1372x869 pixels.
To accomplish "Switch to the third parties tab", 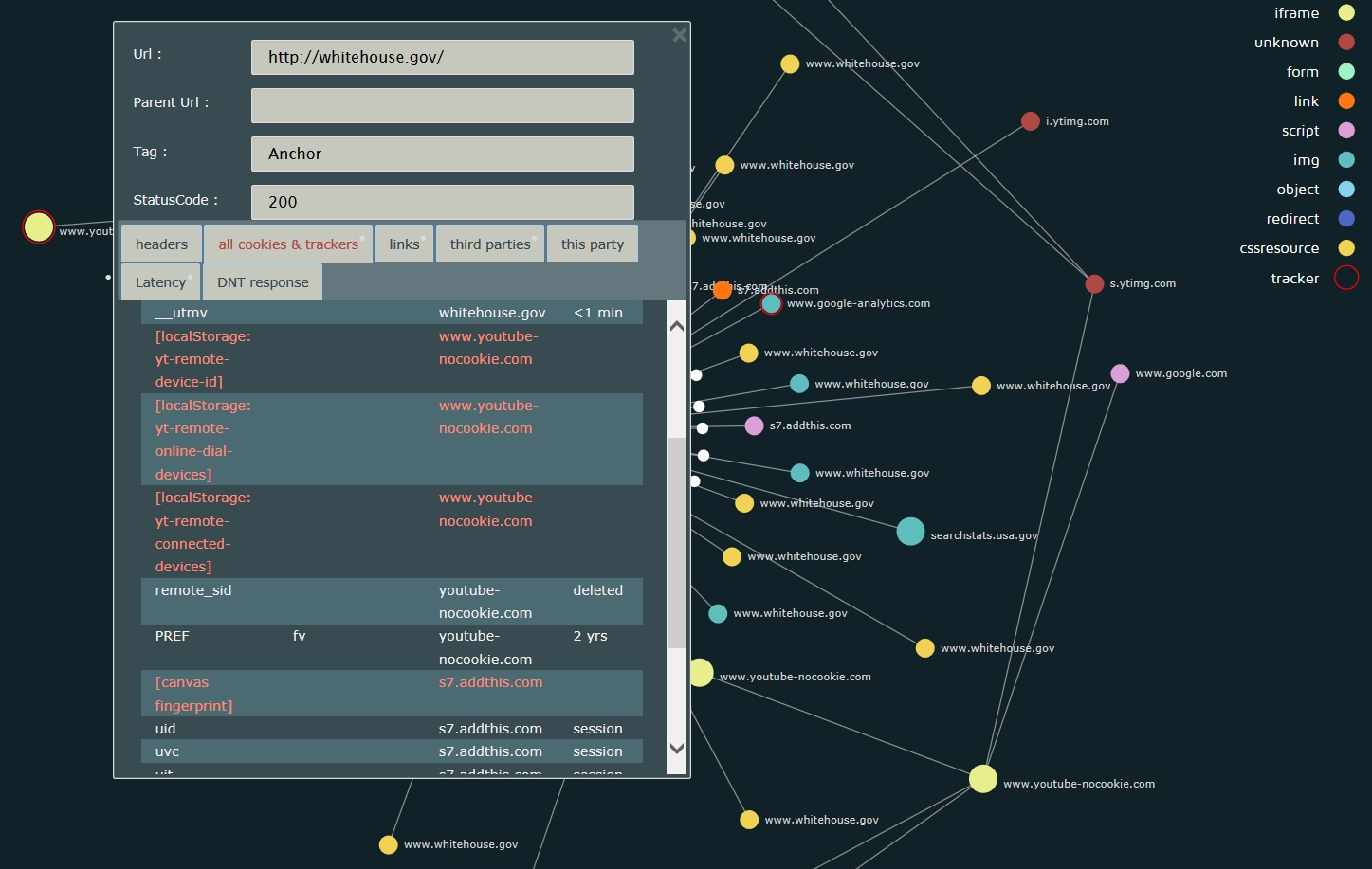I will pos(490,244).
